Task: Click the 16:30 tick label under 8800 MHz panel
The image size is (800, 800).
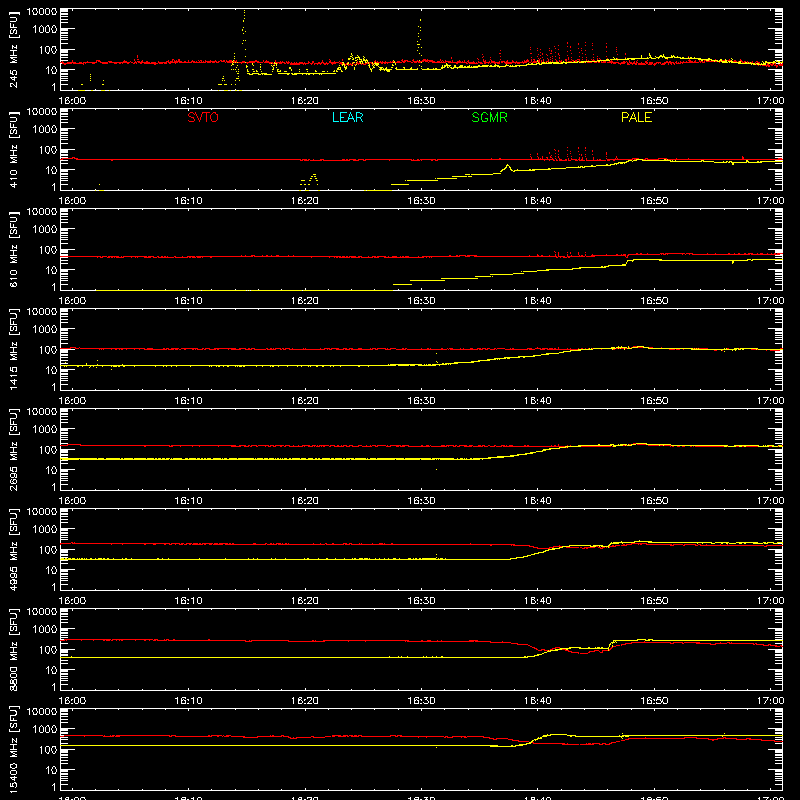Action: pyautogui.click(x=421, y=701)
